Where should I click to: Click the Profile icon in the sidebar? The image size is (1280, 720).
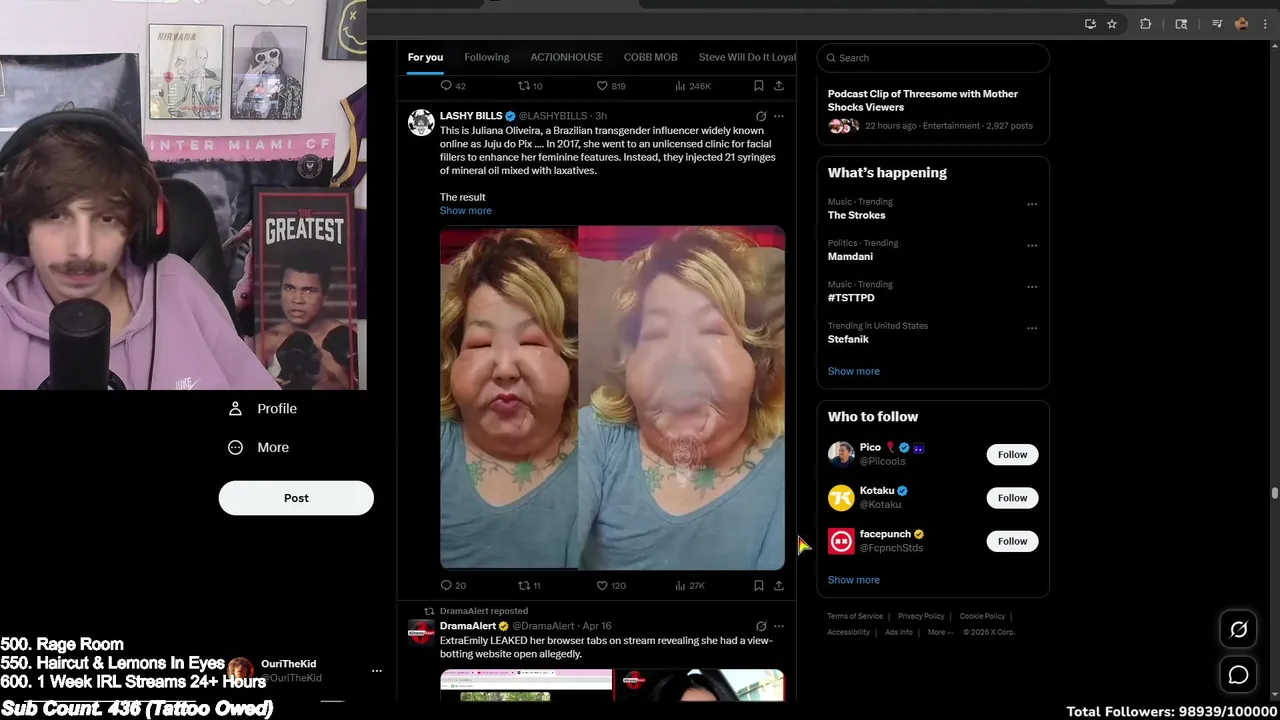point(235,409)
